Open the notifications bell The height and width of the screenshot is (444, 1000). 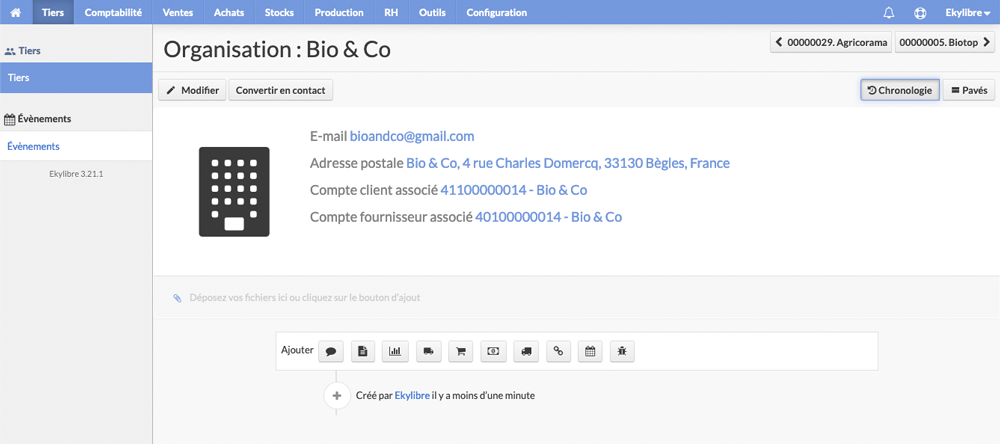888,13
